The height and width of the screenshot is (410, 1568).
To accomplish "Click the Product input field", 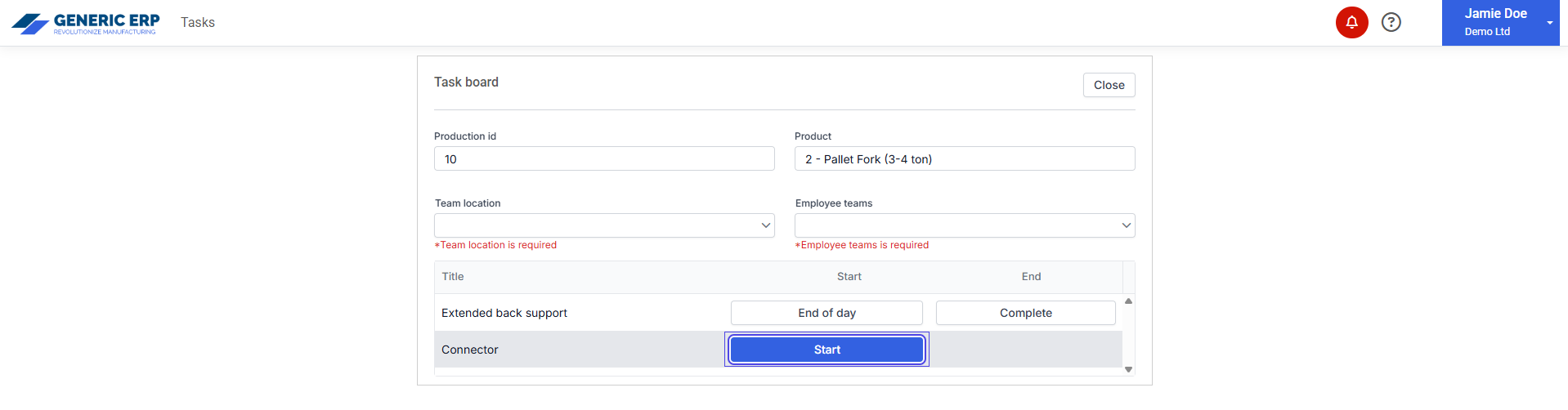I will click(x=964, y=159).
